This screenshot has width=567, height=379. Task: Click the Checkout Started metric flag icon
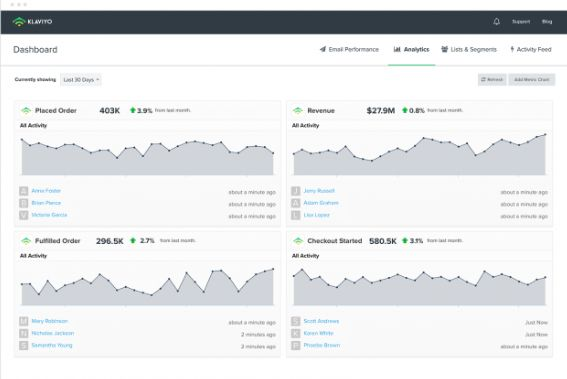[x=298, y=241]
